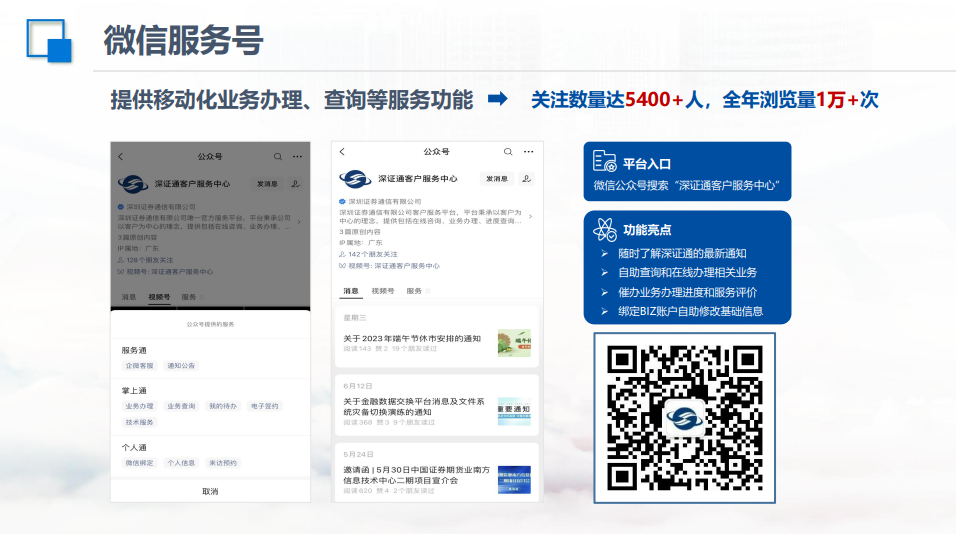This screenshot has width=956, height=534.
Task: Choose the 微信绑定 service chip
Action: [x=140, y=463]
